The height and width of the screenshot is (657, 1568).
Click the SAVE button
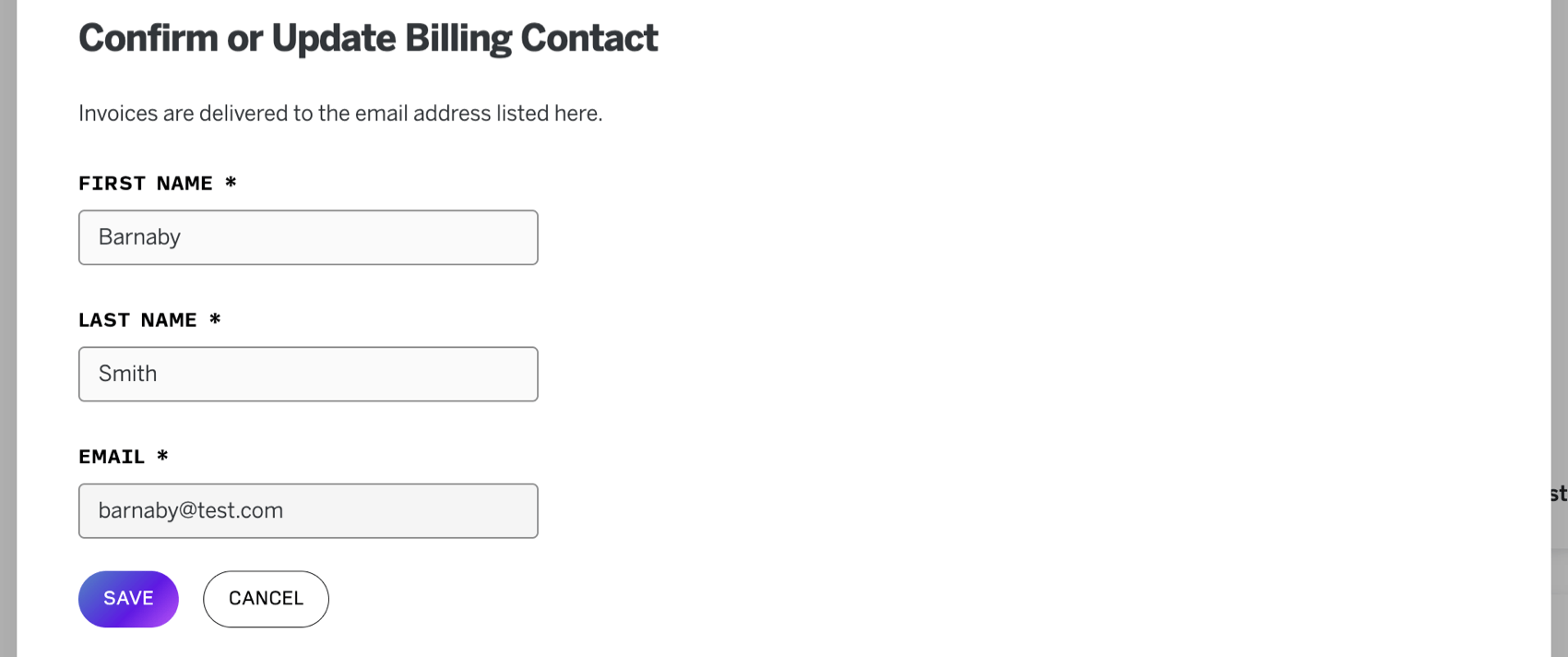click(128, 599)
